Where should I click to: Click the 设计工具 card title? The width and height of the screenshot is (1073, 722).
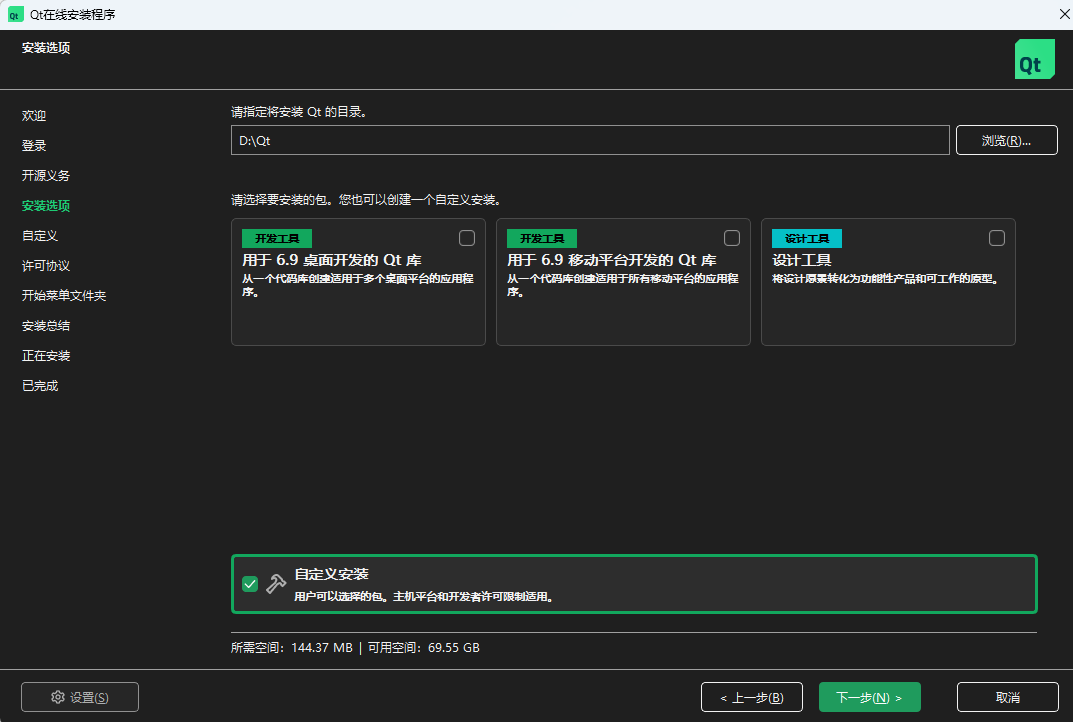[x=801, y=260]
